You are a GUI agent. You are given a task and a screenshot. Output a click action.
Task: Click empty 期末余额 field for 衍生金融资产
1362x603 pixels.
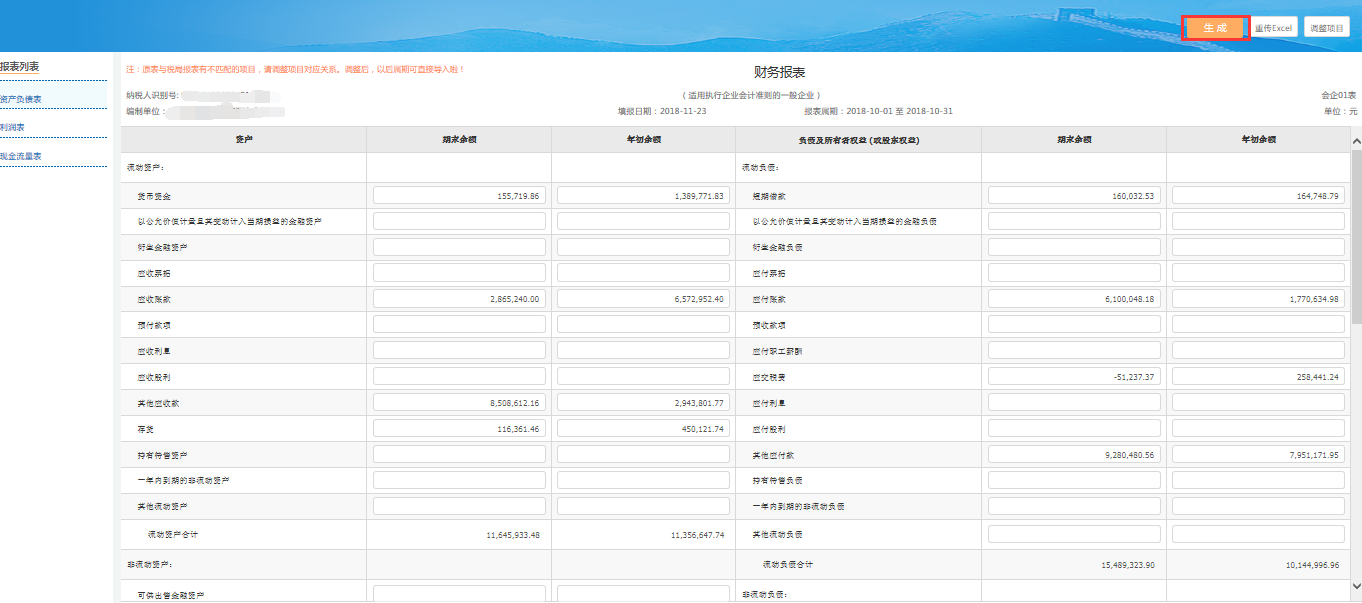click(x=459, y=247)
